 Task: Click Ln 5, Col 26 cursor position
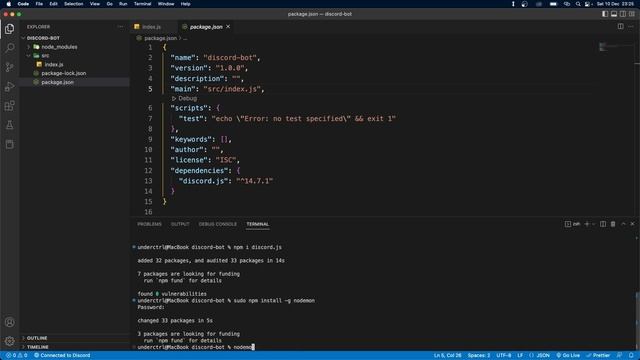click(x=447, y=356)
